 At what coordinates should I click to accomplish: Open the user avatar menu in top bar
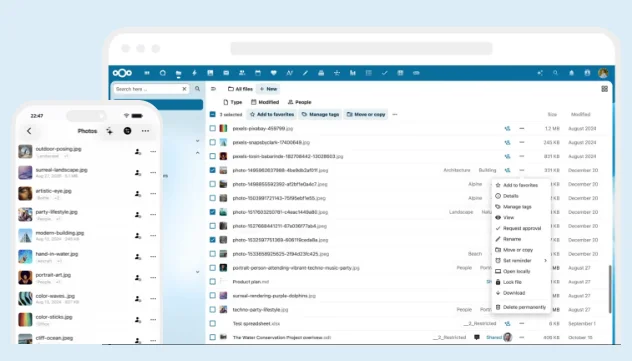coord(603,73)
